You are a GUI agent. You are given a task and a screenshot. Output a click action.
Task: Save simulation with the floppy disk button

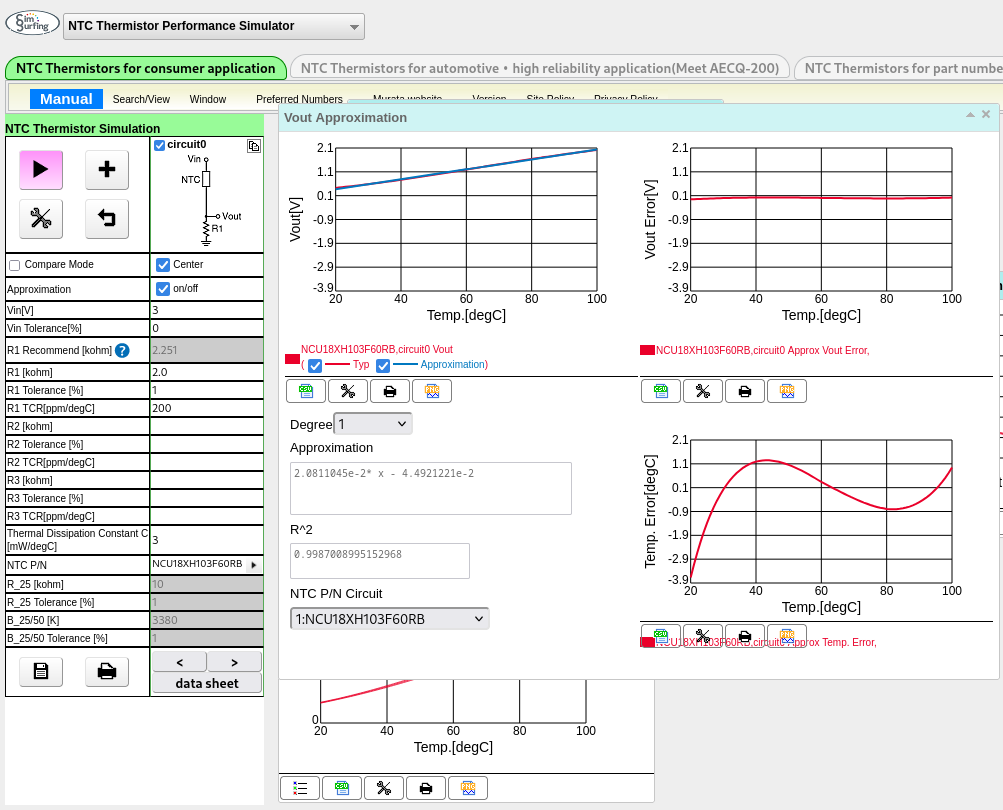(x=41, y=671)
